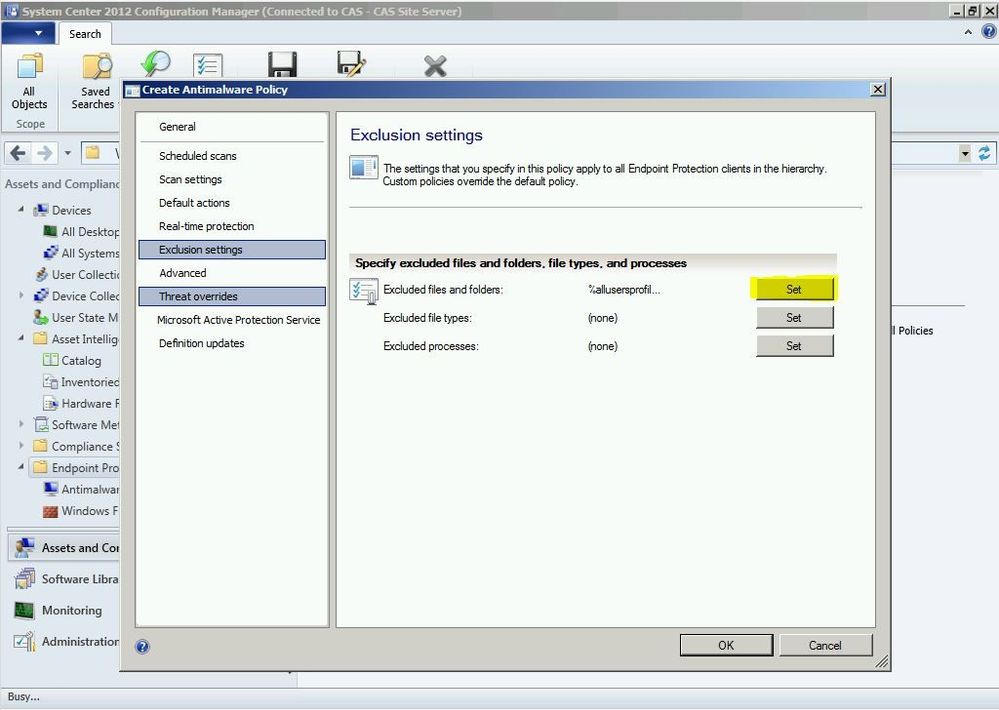Select the Hardware Requirements tree item

click(80, 403)
